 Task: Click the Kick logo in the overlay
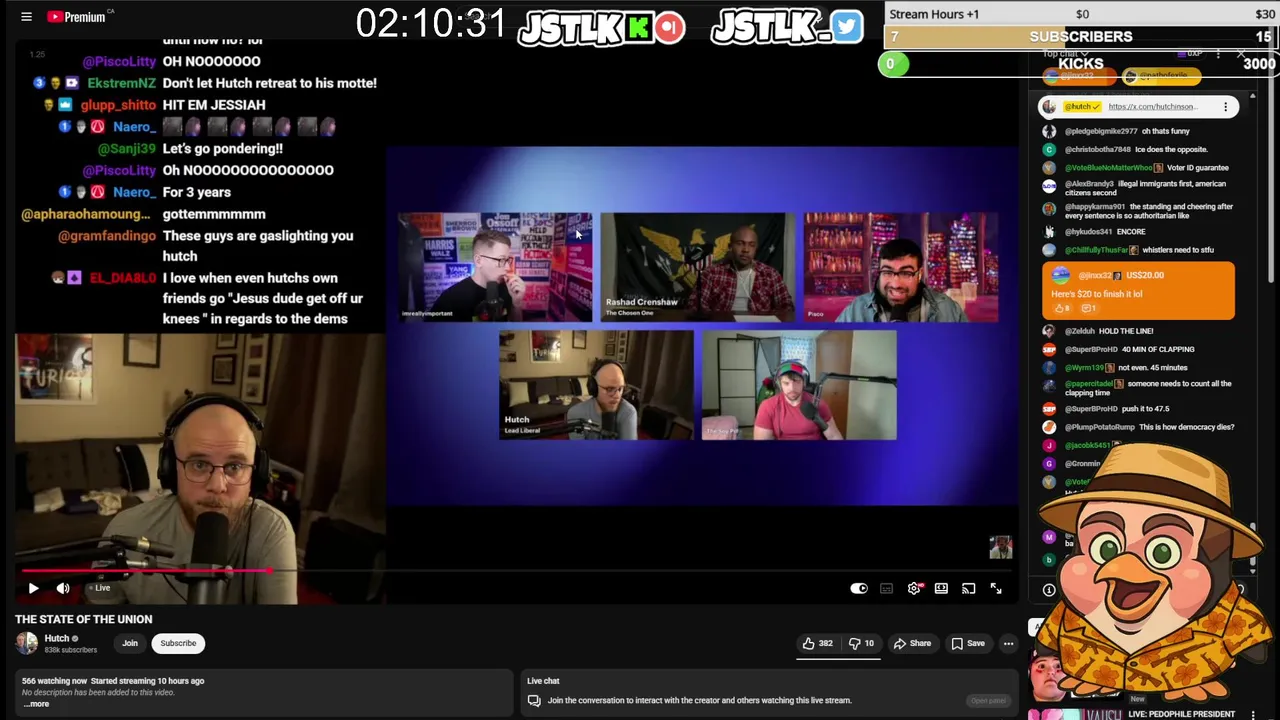click(639, 28)
